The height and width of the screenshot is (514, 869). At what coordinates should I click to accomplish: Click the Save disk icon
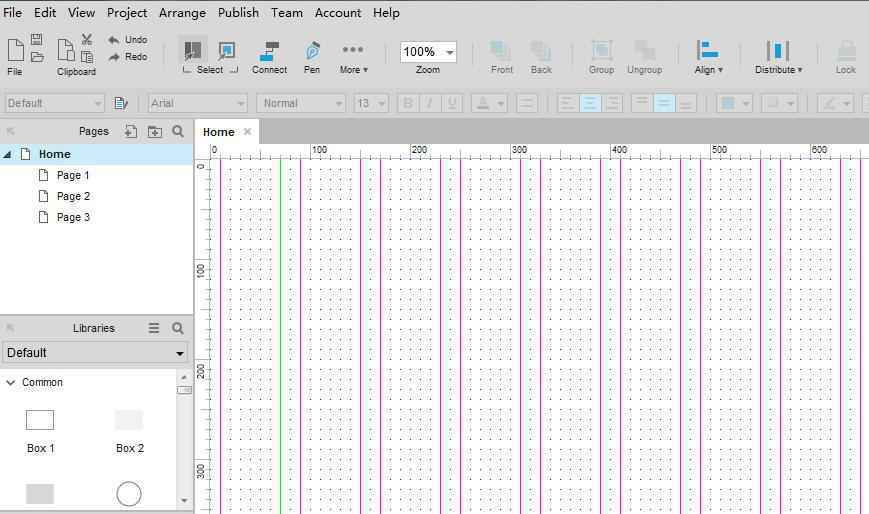pos(37,39)
